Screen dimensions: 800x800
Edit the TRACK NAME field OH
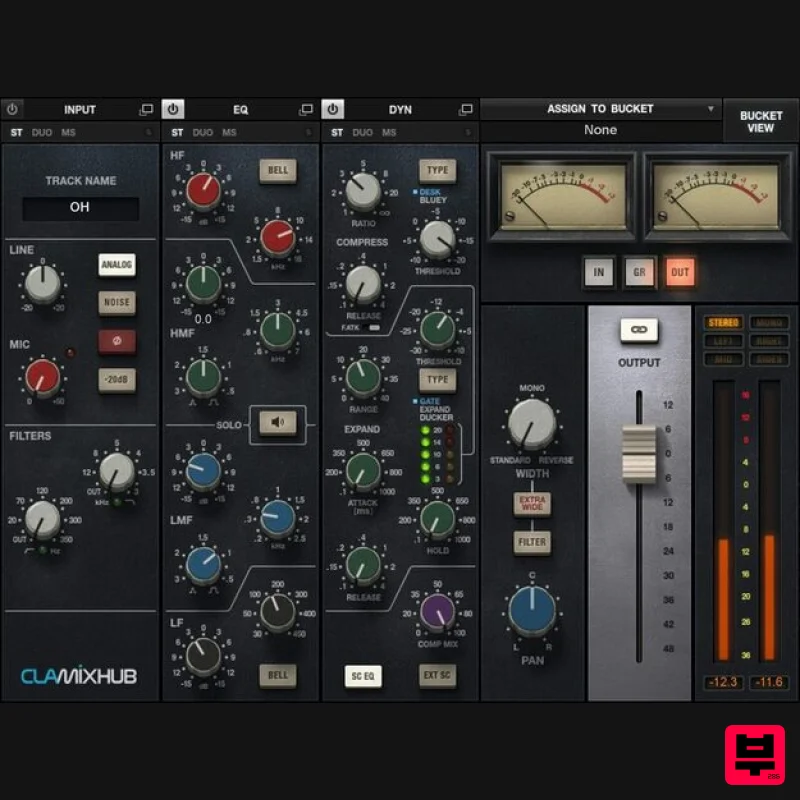click(80, 207)
